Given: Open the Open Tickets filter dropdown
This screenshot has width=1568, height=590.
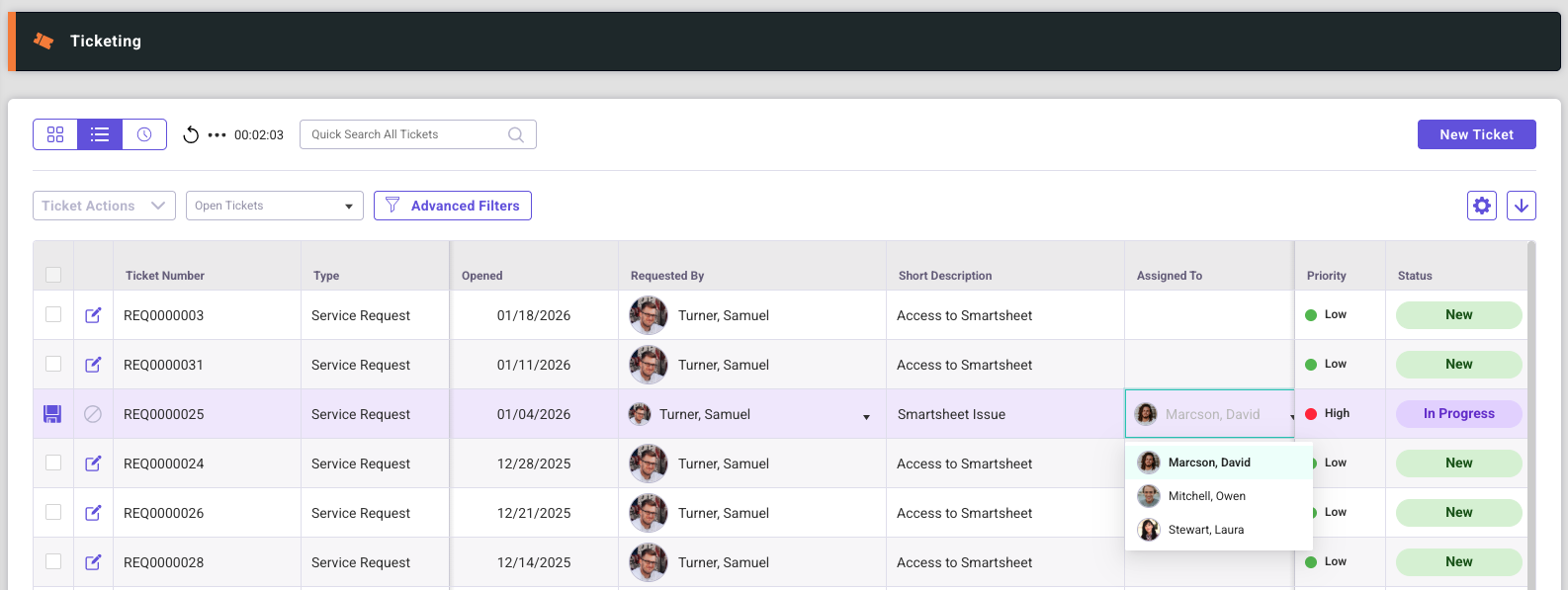Looking at the screenshot, I should point(274,206).
